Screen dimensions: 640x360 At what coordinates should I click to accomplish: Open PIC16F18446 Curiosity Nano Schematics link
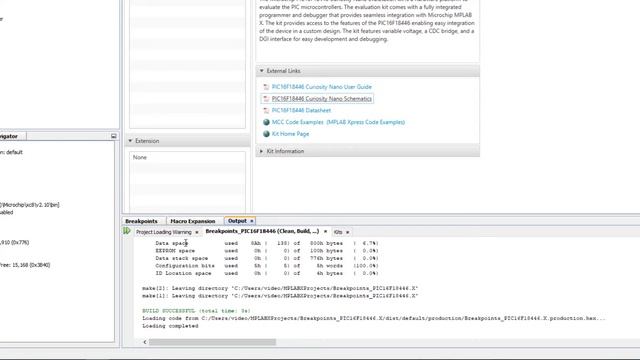[x=322, y=99]
